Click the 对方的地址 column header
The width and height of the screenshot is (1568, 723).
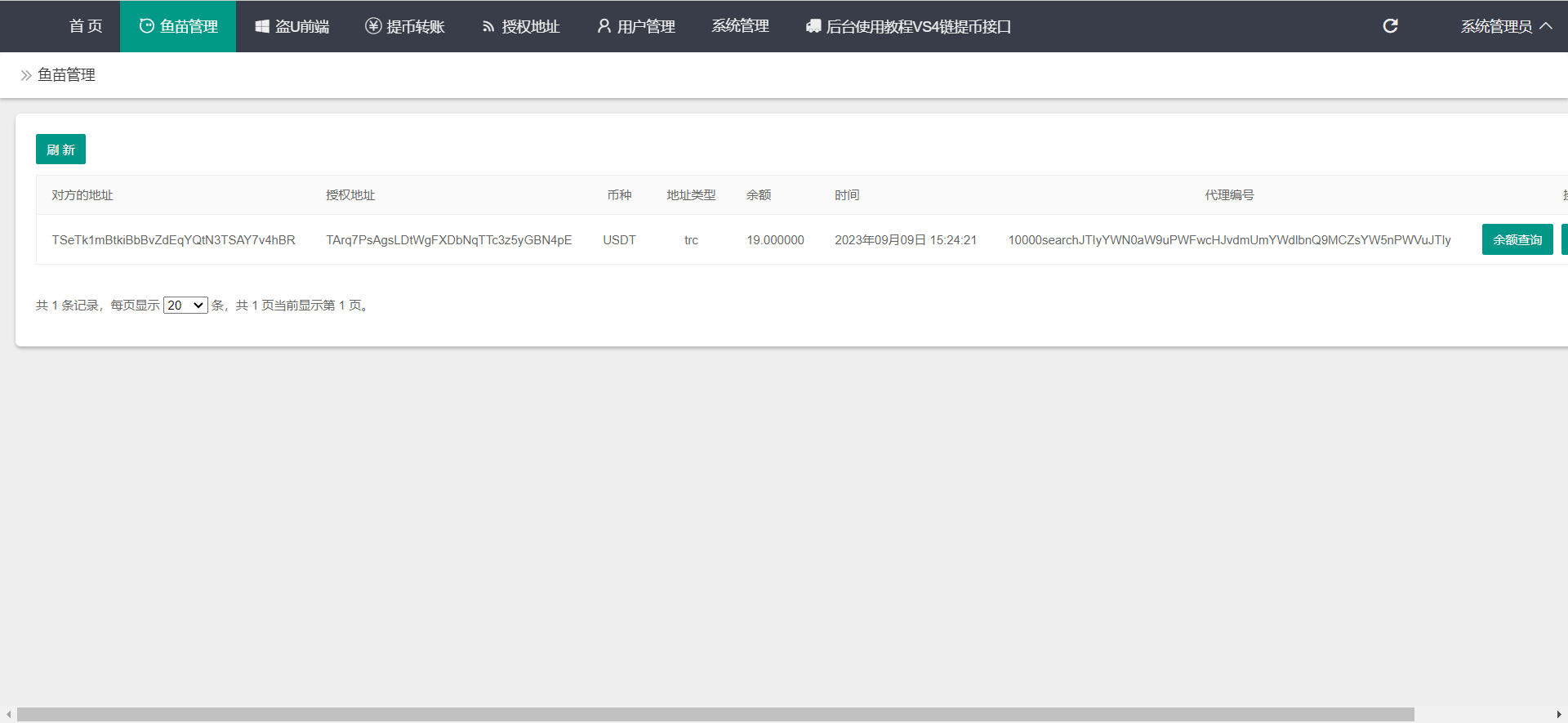coord(82,195)
